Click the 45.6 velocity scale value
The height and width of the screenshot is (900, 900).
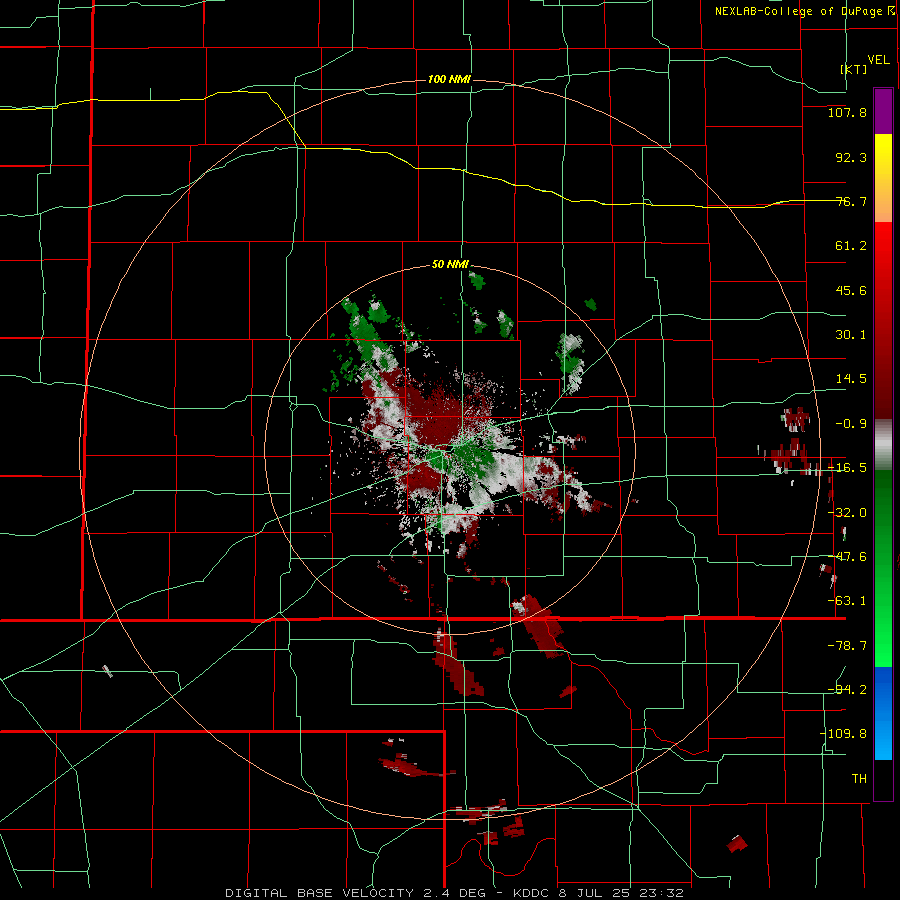tap(851, 290)
